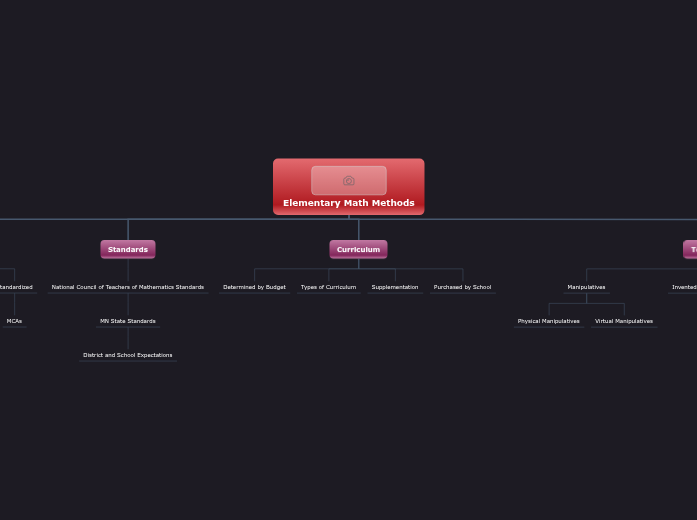Select the Purchased by School node

(462, 287)
